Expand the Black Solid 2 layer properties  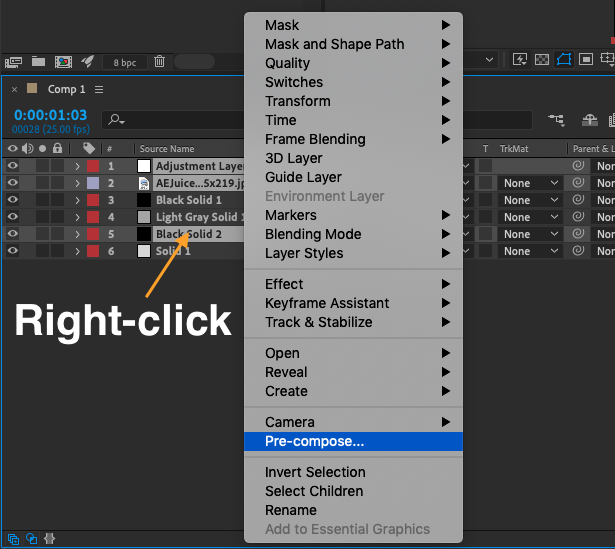point(77,234)
